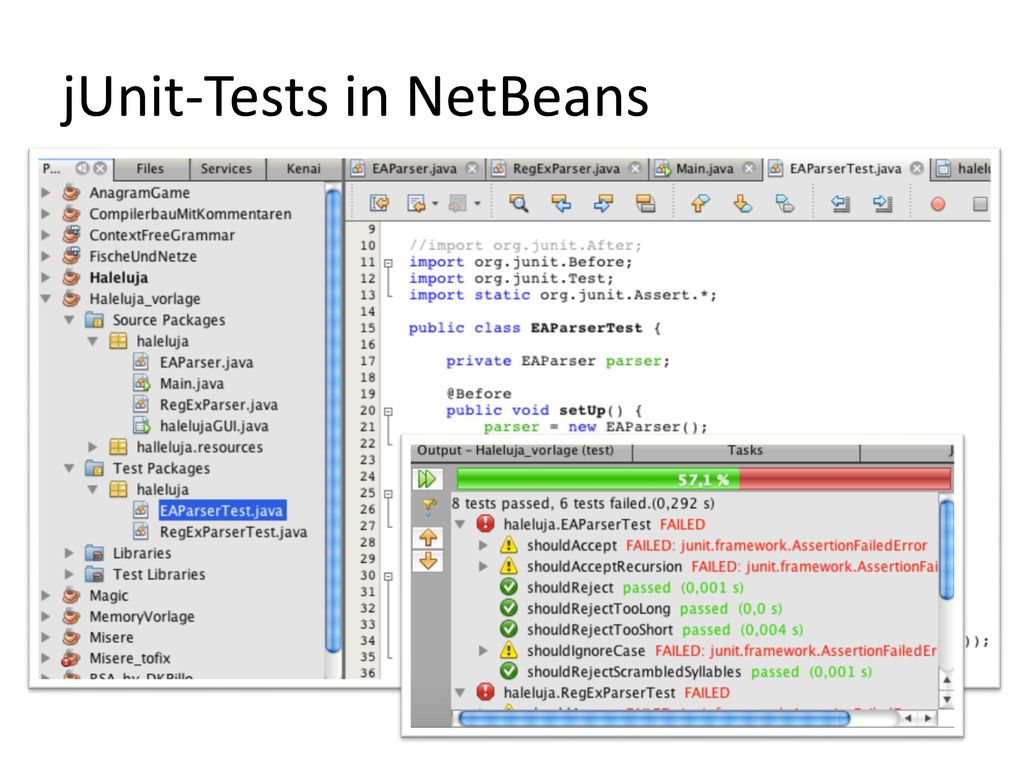Collapse the Test Packages node
1024x768 pixels.
pos(69,468)
